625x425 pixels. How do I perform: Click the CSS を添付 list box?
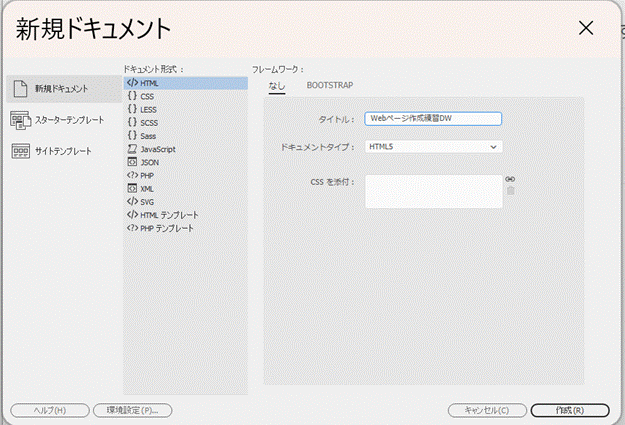click(432, 191)
